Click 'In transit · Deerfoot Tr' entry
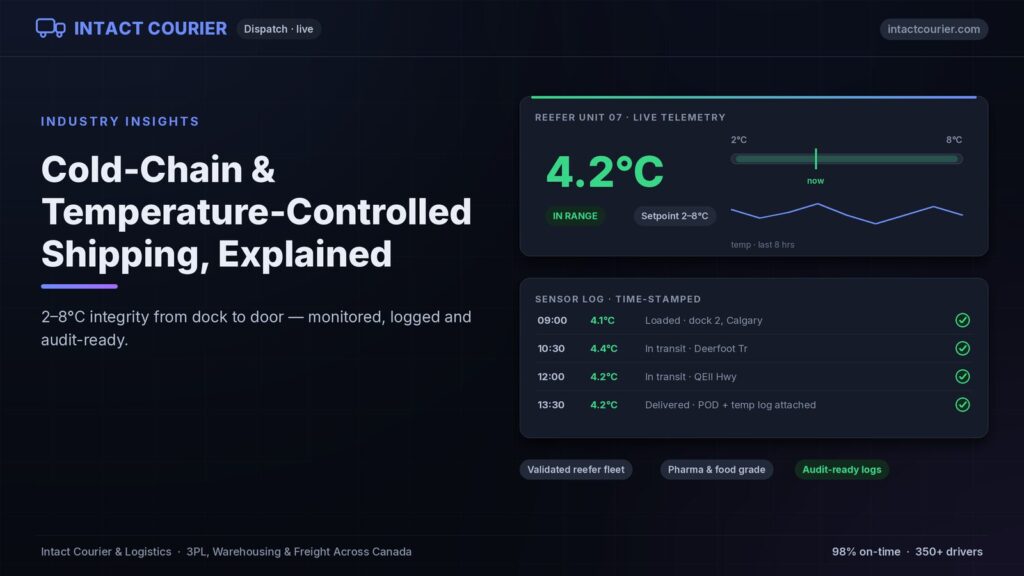1024x576 pixels. point(696,348)
